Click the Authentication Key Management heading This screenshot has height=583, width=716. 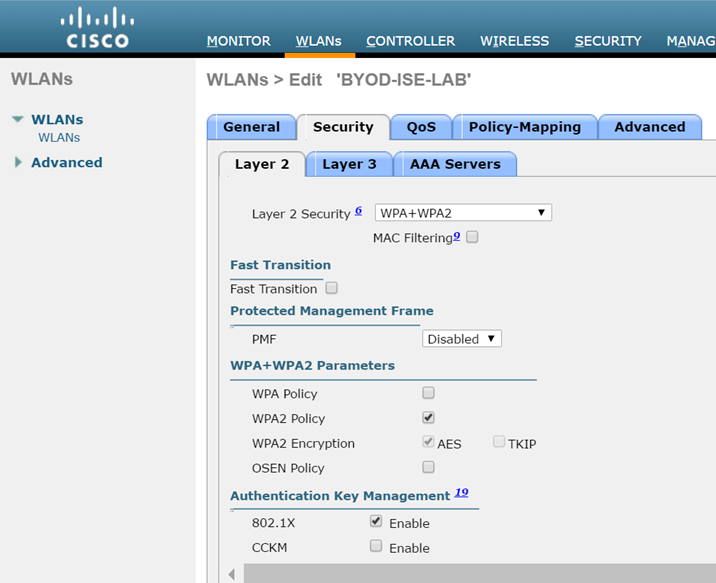point(340,496)
